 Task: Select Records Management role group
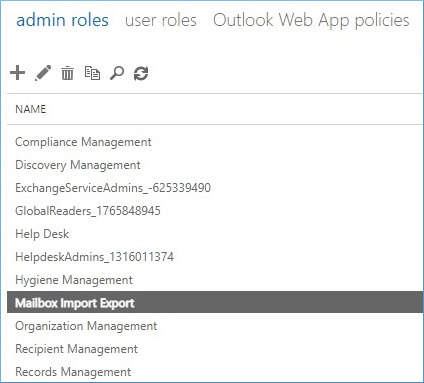click(x=215, y=372)
